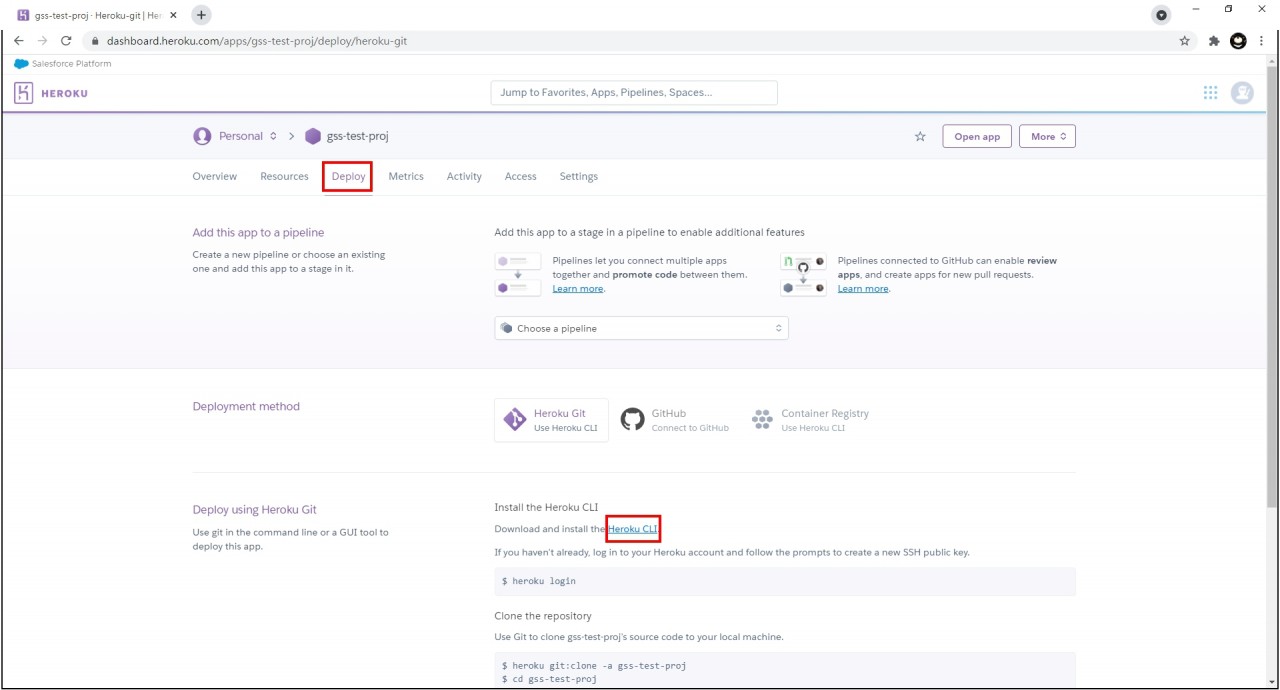Switch to the Access tab
The image size is (1280, 690).
click(x=520, y=176)
